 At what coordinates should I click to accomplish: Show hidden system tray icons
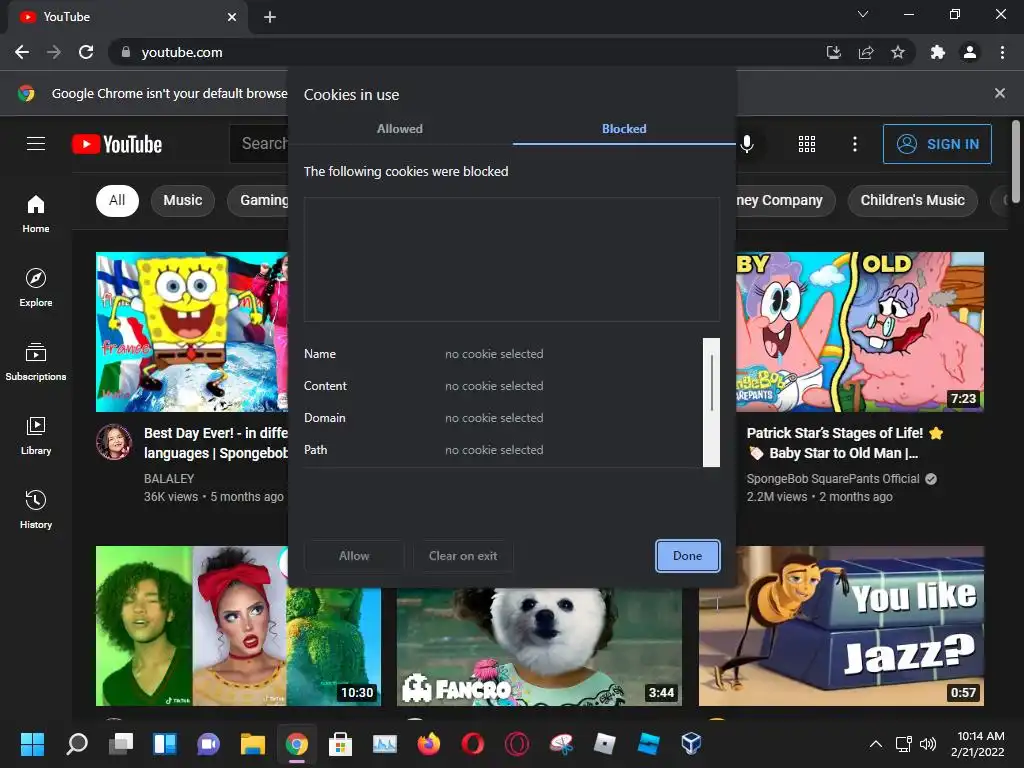[876, 744]
